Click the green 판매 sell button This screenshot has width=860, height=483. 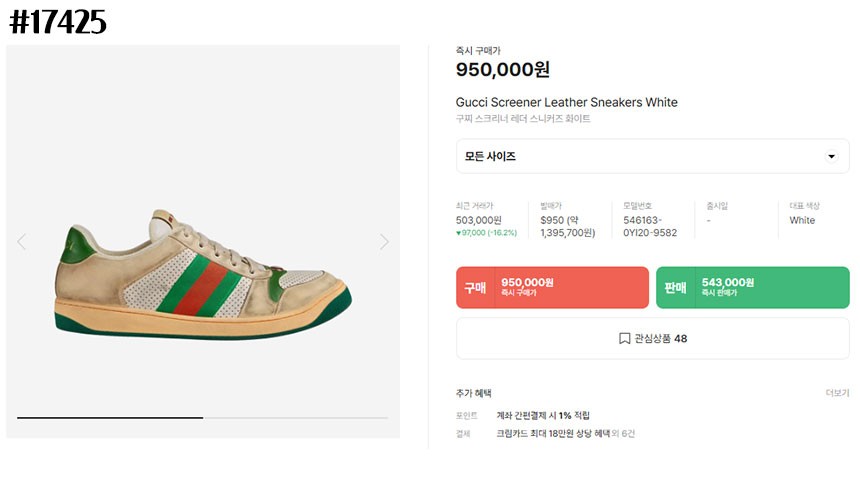[752, 287]
